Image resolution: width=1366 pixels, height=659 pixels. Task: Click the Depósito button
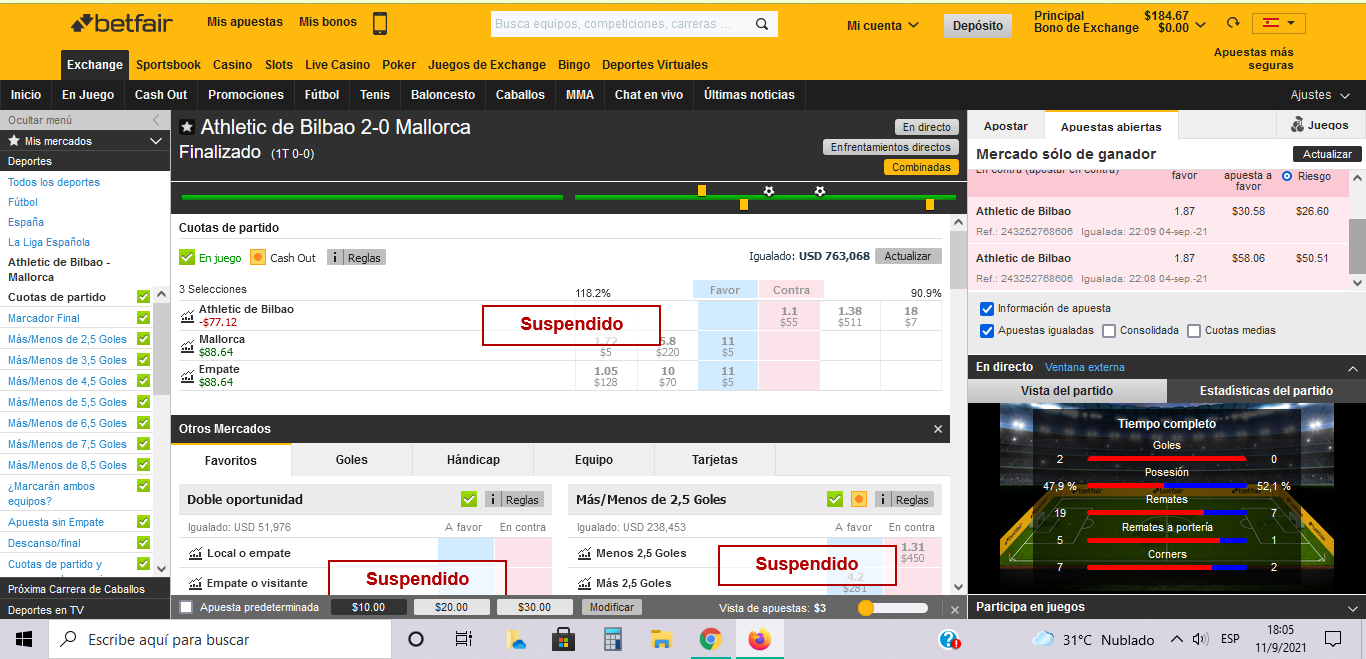coord(977,26)
